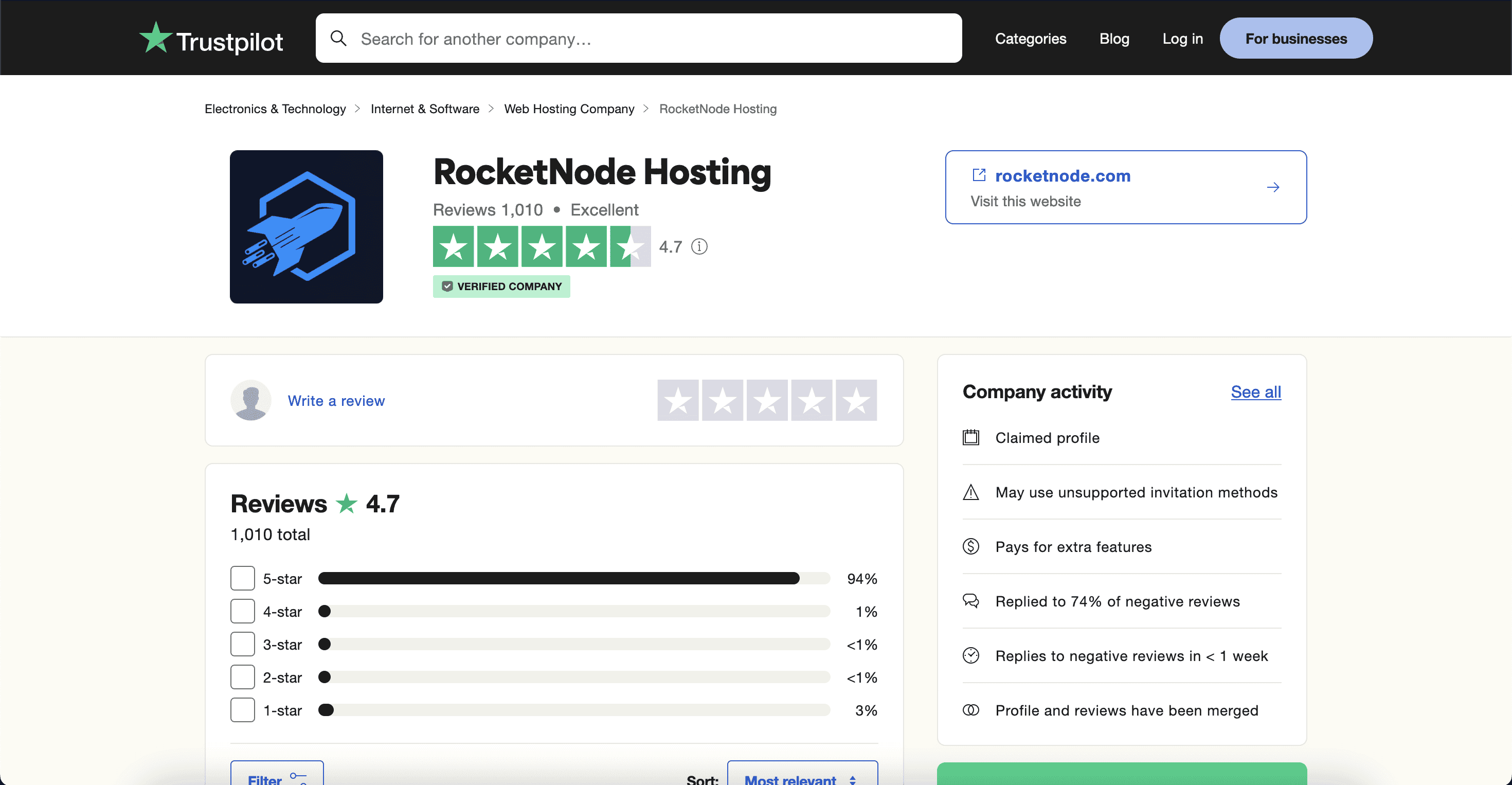Click the user avatar icon
The image size is (1512, 785).
click(x=250, y=400)
